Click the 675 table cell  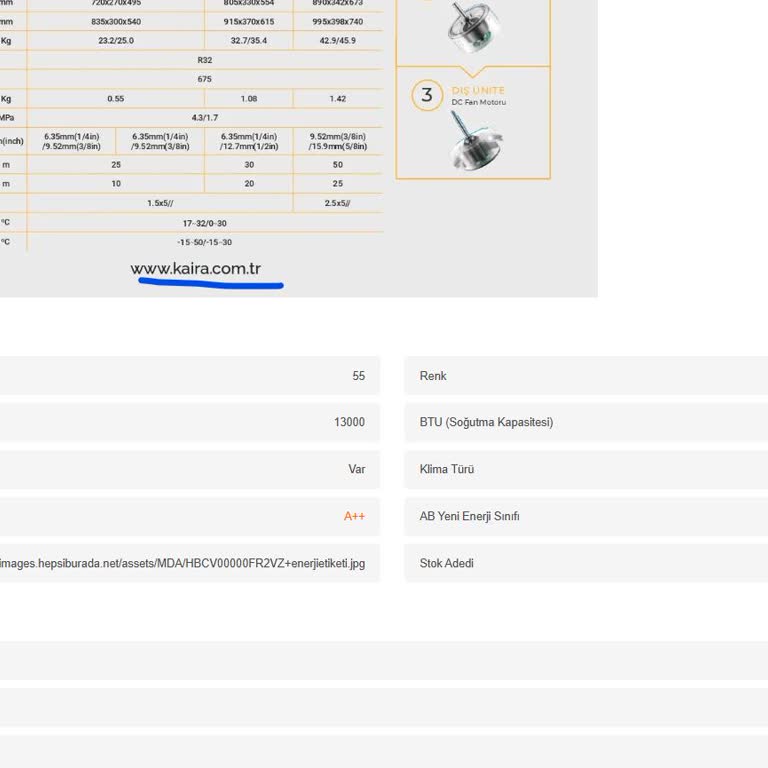[x=205, y=79]
